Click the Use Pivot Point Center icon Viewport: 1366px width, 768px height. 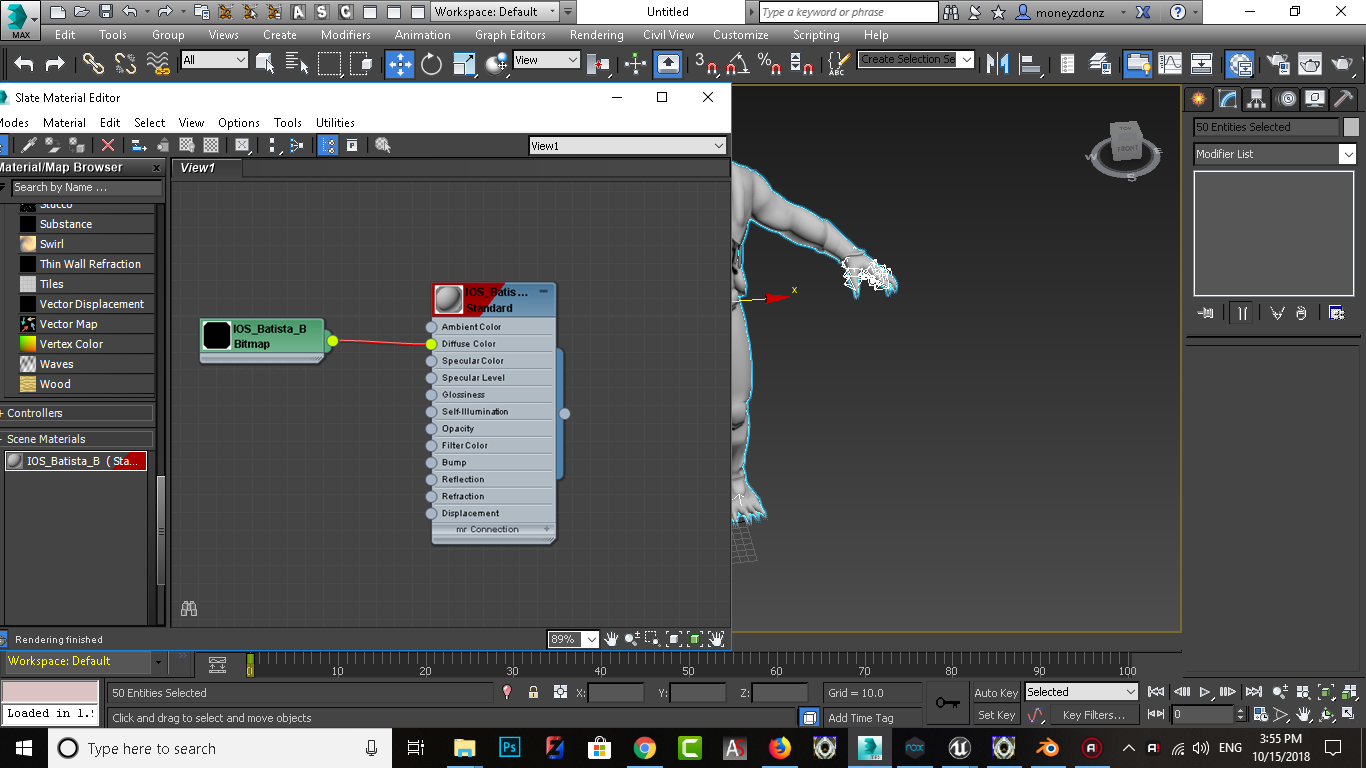tap(598, 64)
